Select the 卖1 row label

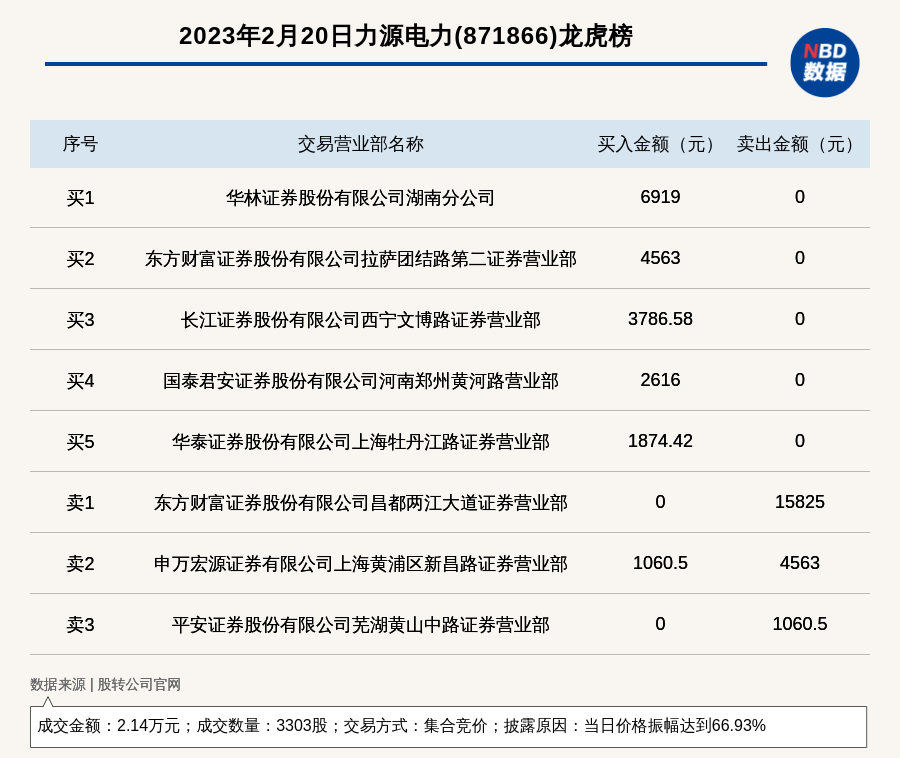click(80, 503)
